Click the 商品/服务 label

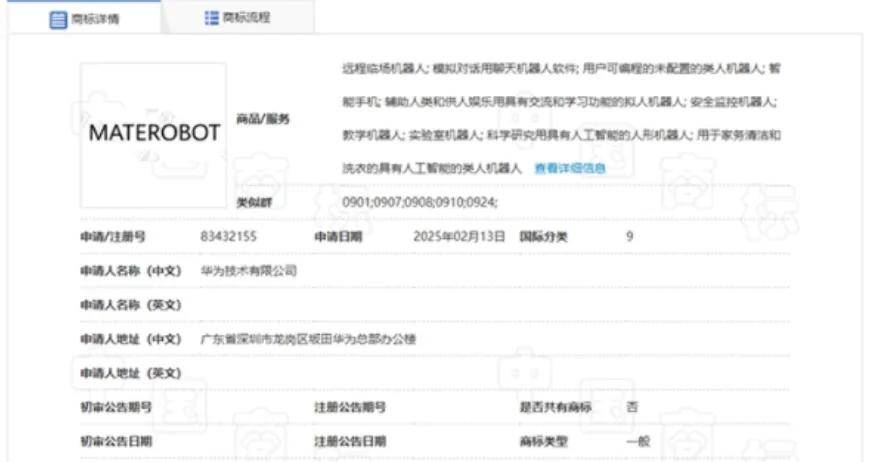(x=263, y=119)
